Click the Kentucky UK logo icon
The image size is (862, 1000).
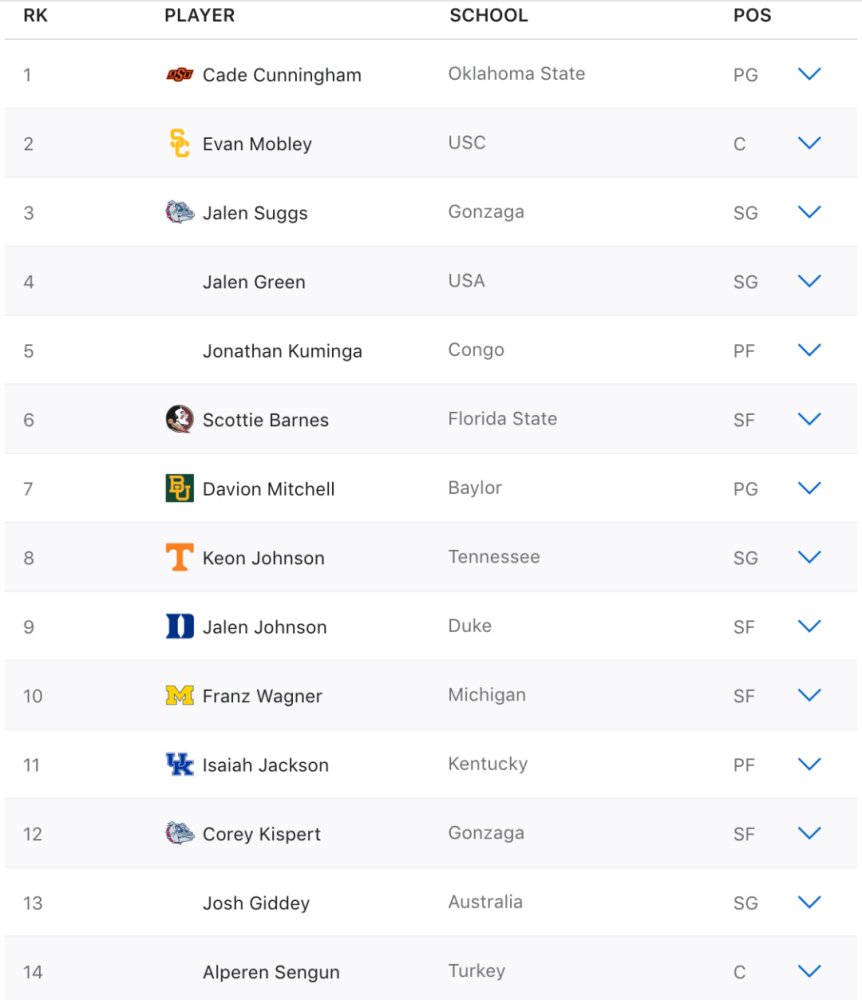pos(179,763)
